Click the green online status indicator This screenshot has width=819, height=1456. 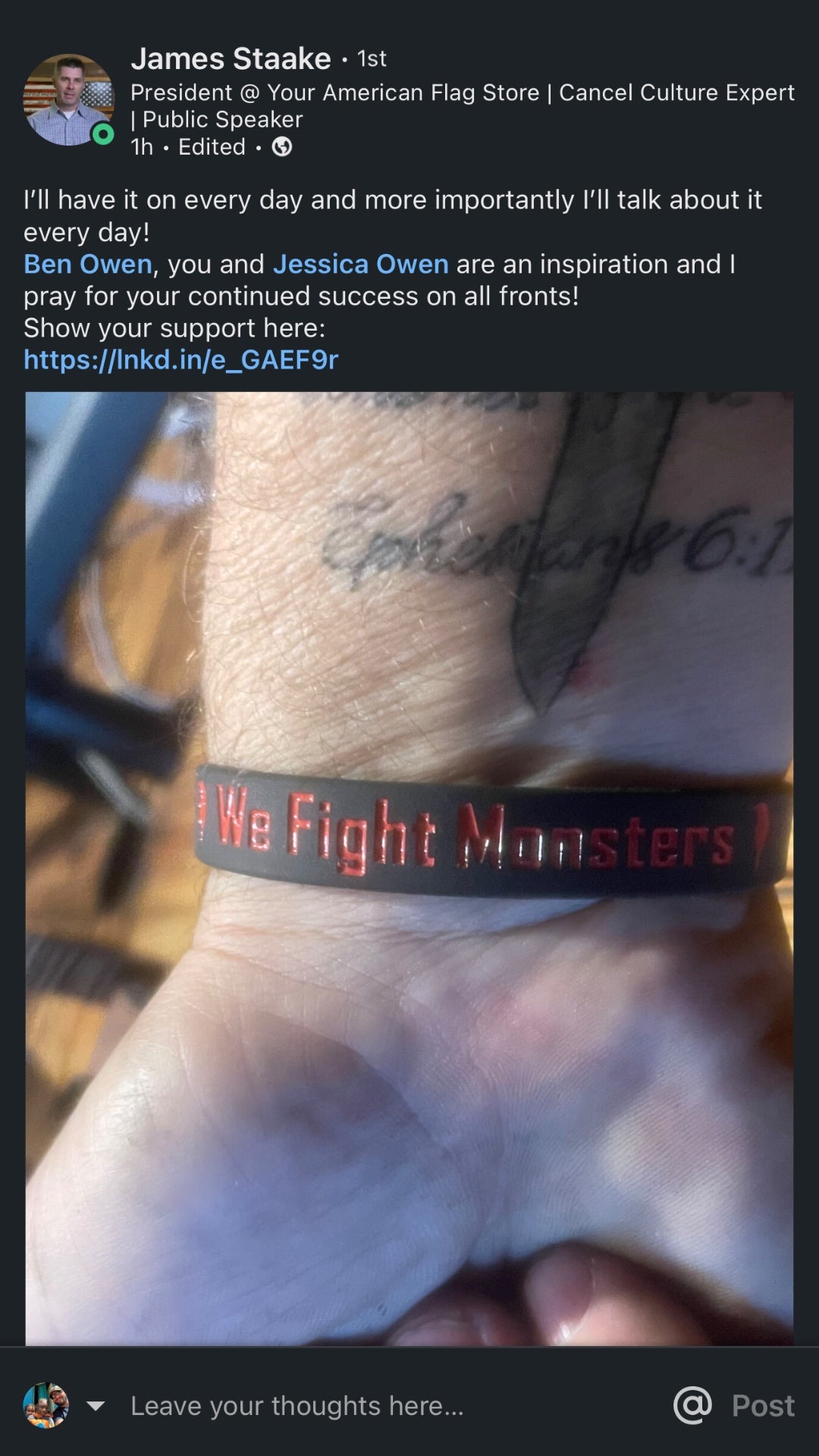point(102,135)
